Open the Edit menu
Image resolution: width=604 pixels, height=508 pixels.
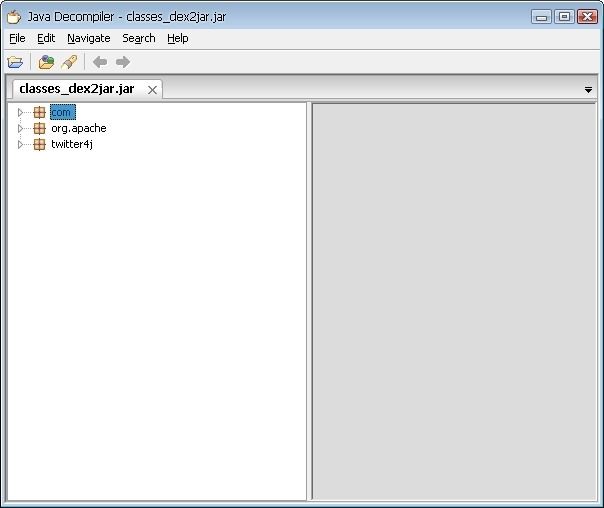(46, 38)
